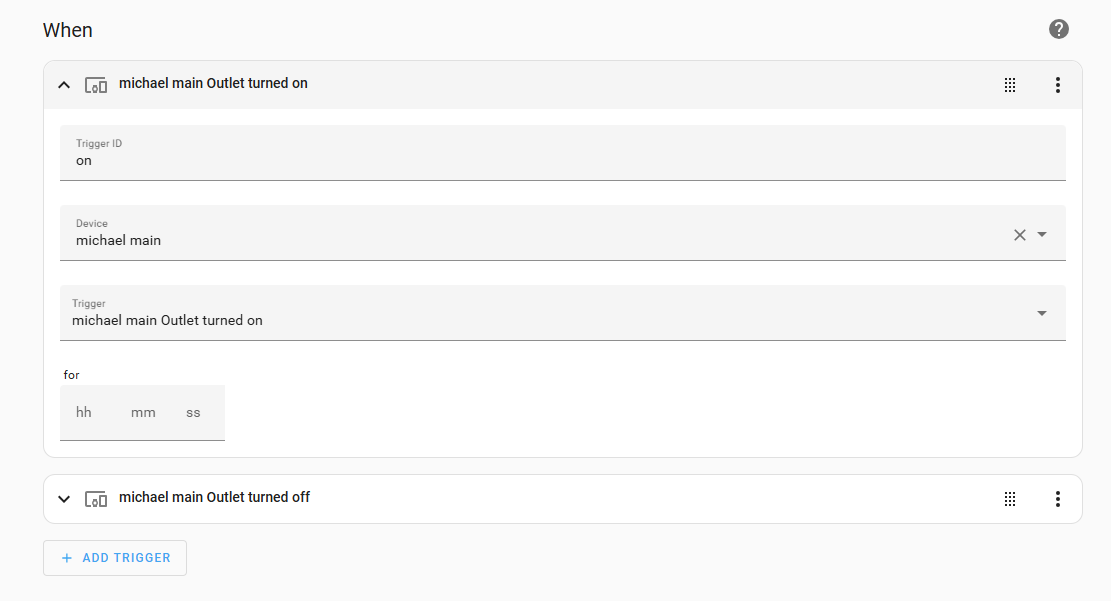Click the hh hours field under for
Image resolution: width=1111 pixels, height=601 pixels.
point(84,411)
